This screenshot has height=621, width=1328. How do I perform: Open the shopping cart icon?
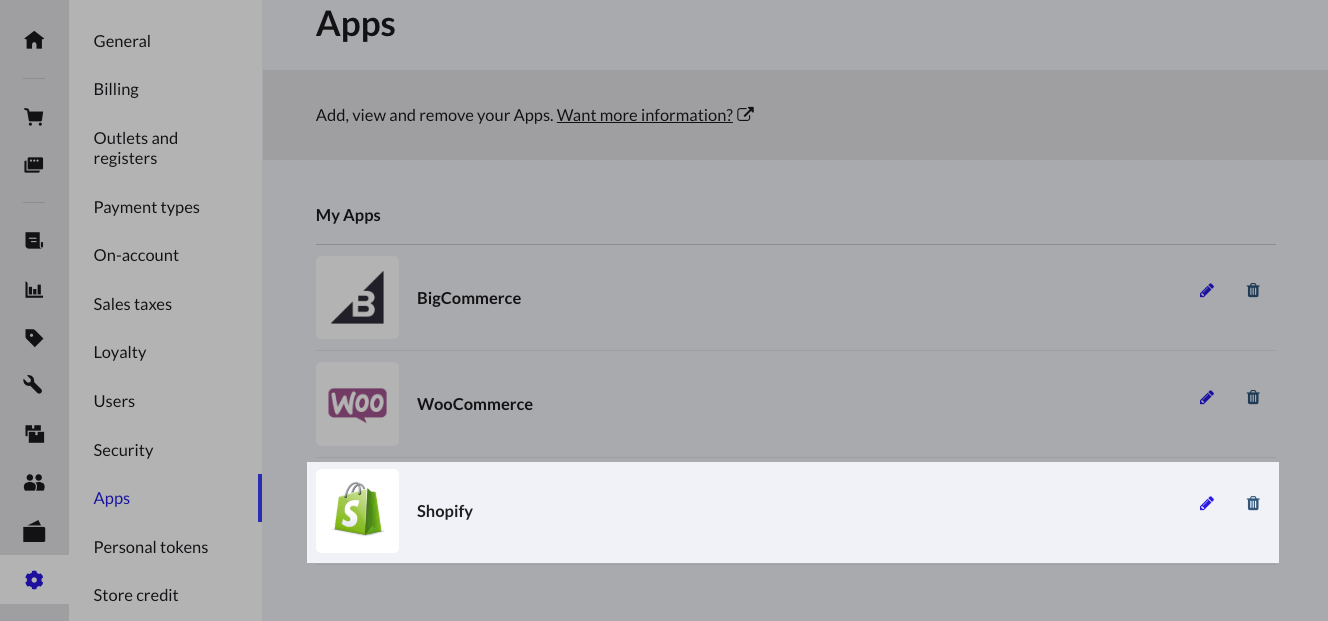[34, 117]
